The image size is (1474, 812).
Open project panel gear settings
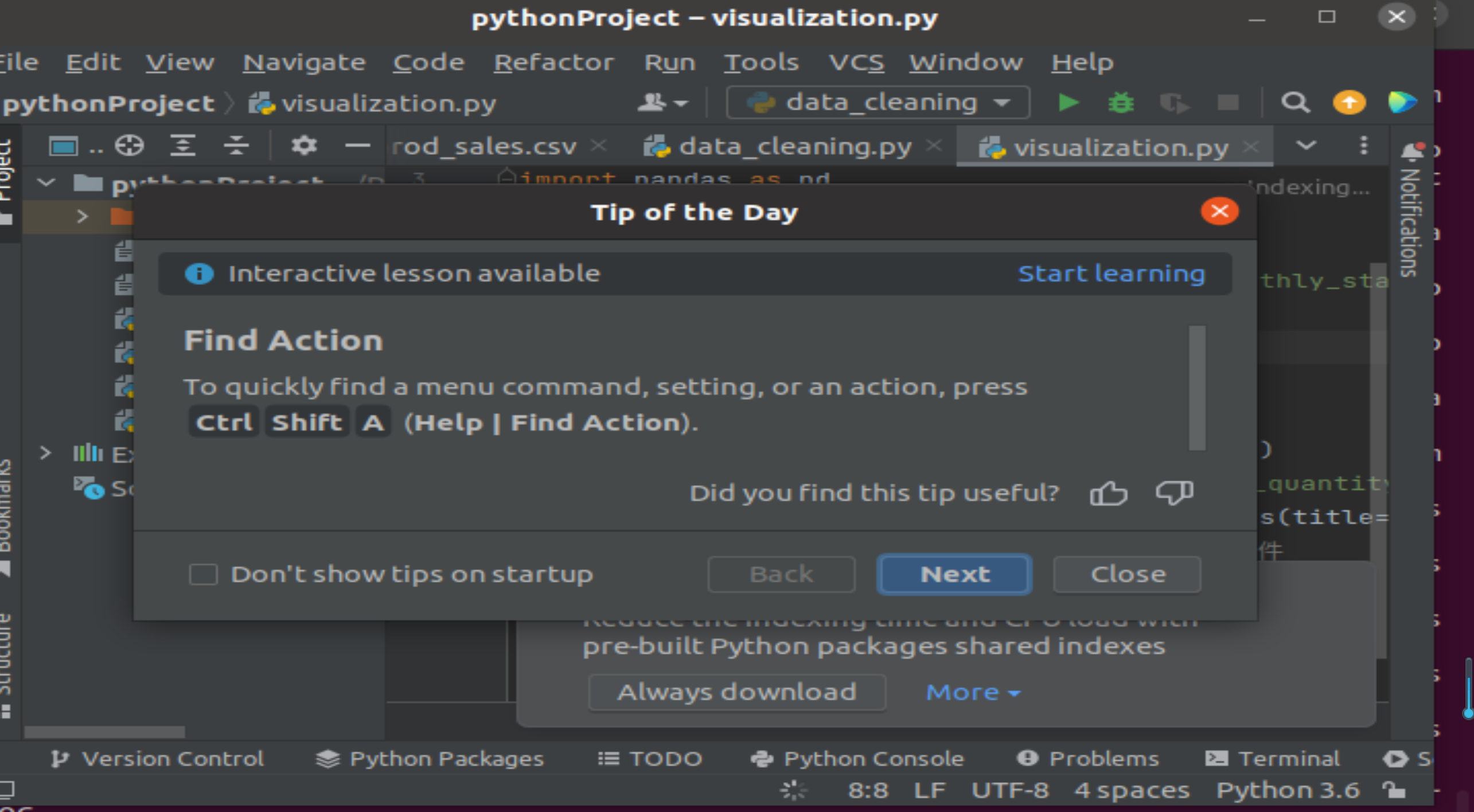point(303,146)
